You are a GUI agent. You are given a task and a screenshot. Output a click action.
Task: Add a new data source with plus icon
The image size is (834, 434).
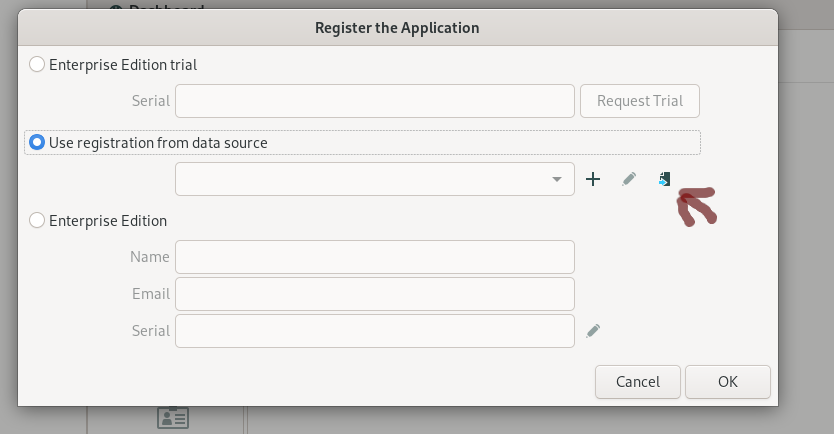click(593, 179)
